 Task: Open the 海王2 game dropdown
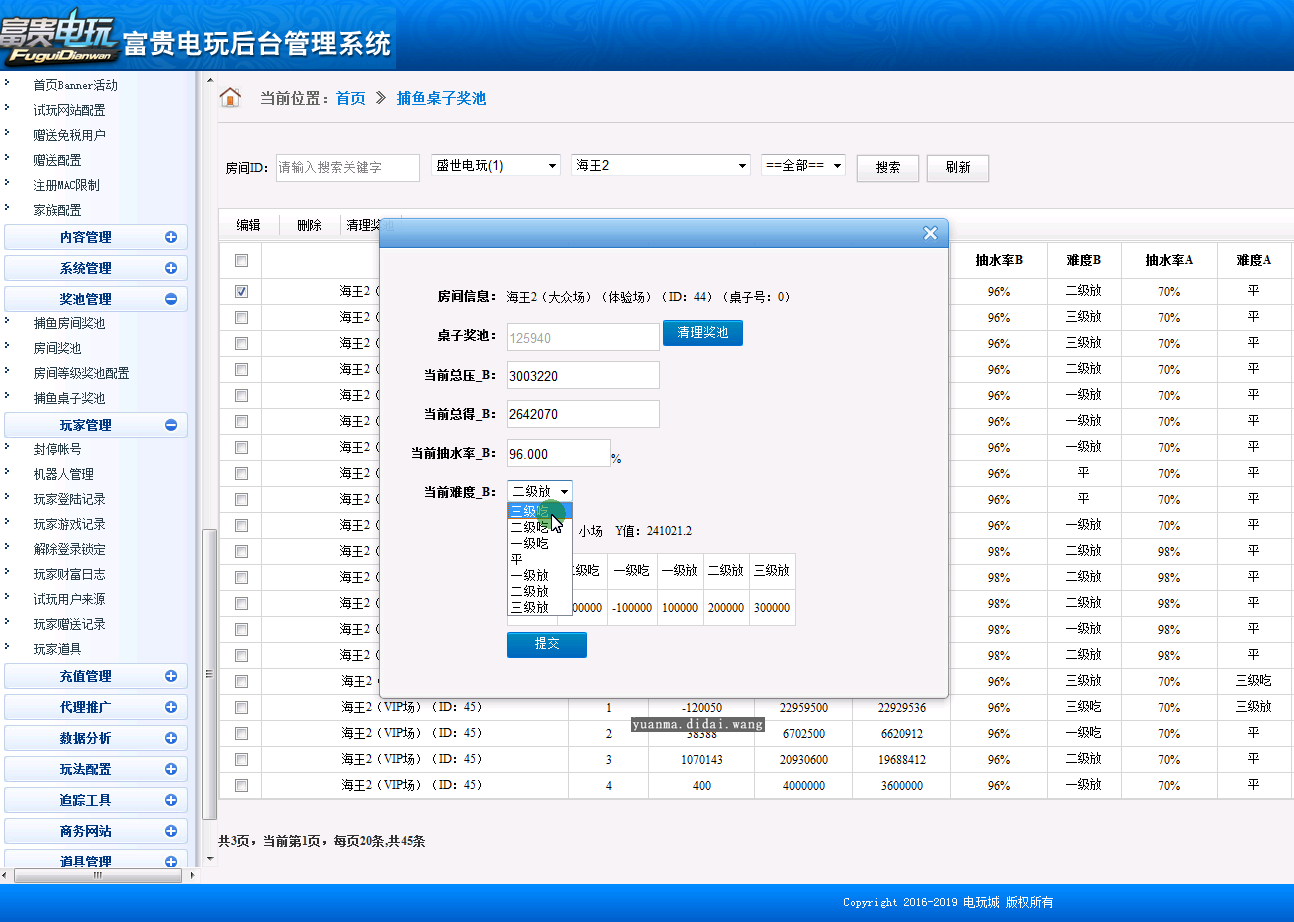point(661,165)
